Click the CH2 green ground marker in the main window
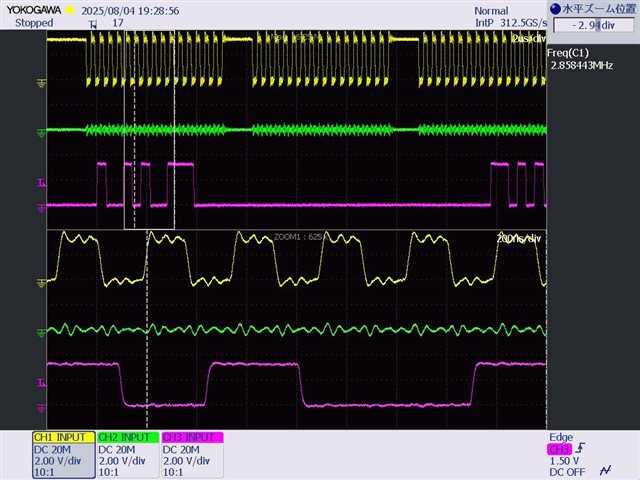This screenshot has height=480, width=640. click(41, 133)
